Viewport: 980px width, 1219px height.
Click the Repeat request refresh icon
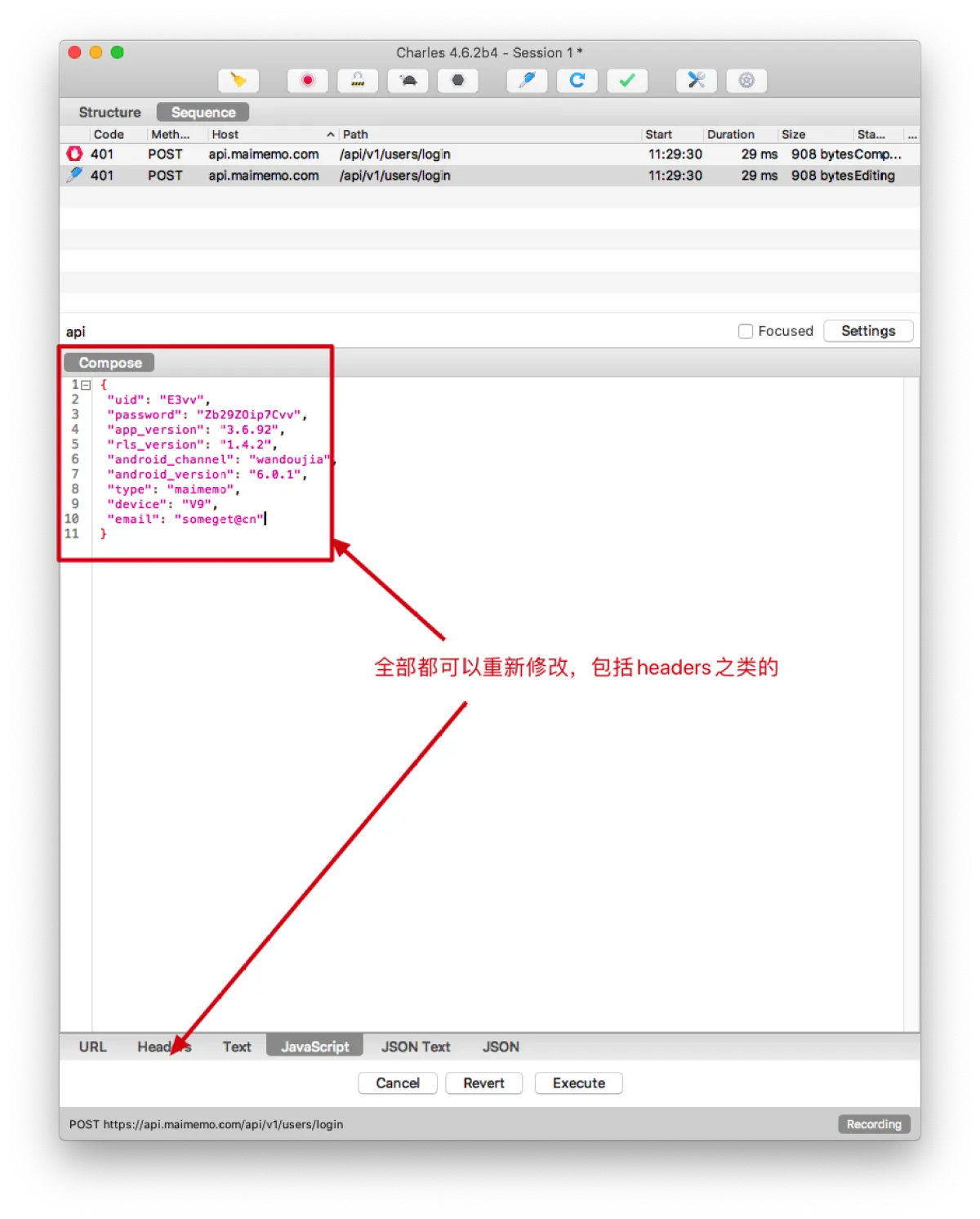tap(577, 81)
